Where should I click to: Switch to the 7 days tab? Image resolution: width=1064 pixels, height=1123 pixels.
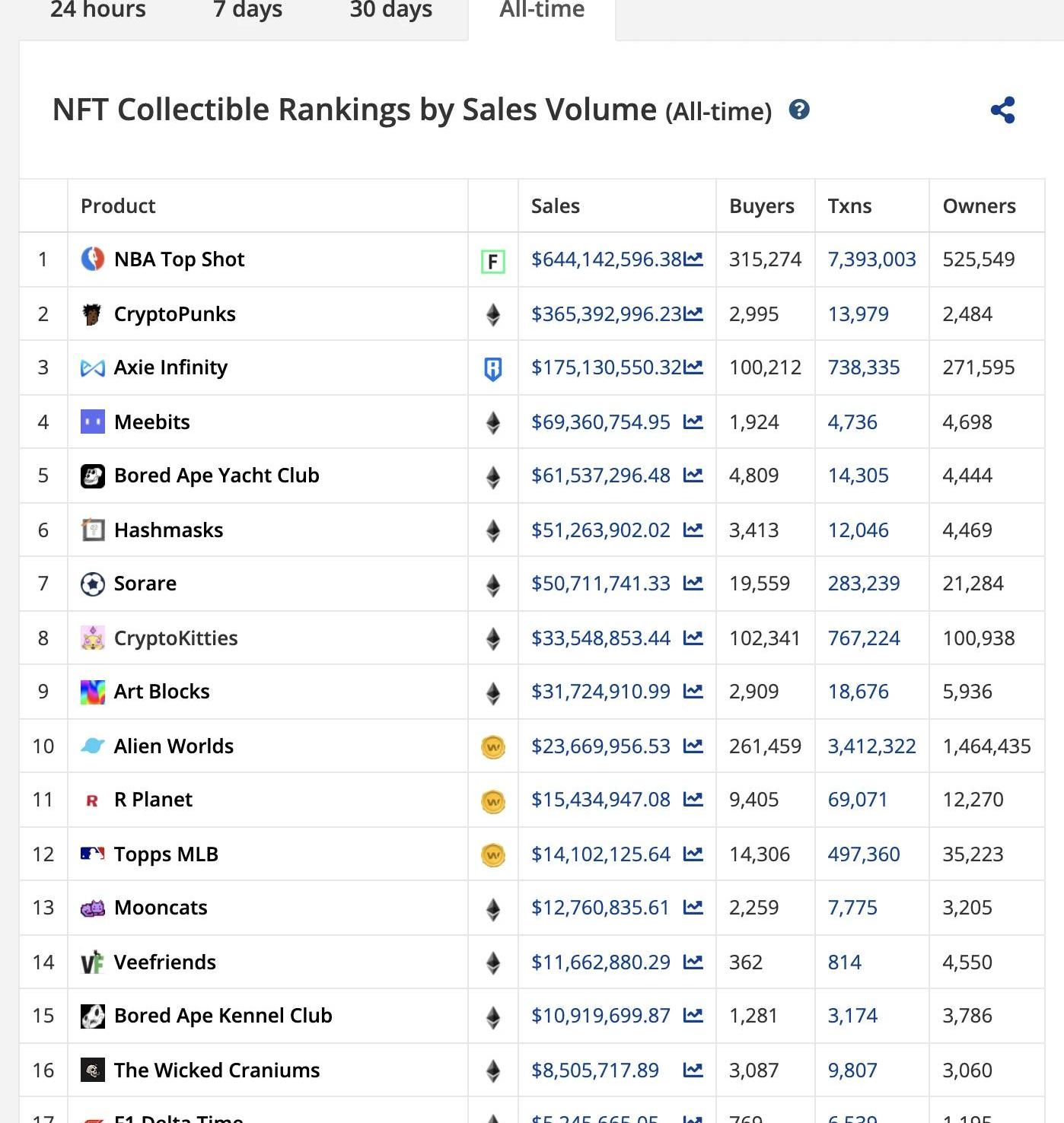pos(248,10)
